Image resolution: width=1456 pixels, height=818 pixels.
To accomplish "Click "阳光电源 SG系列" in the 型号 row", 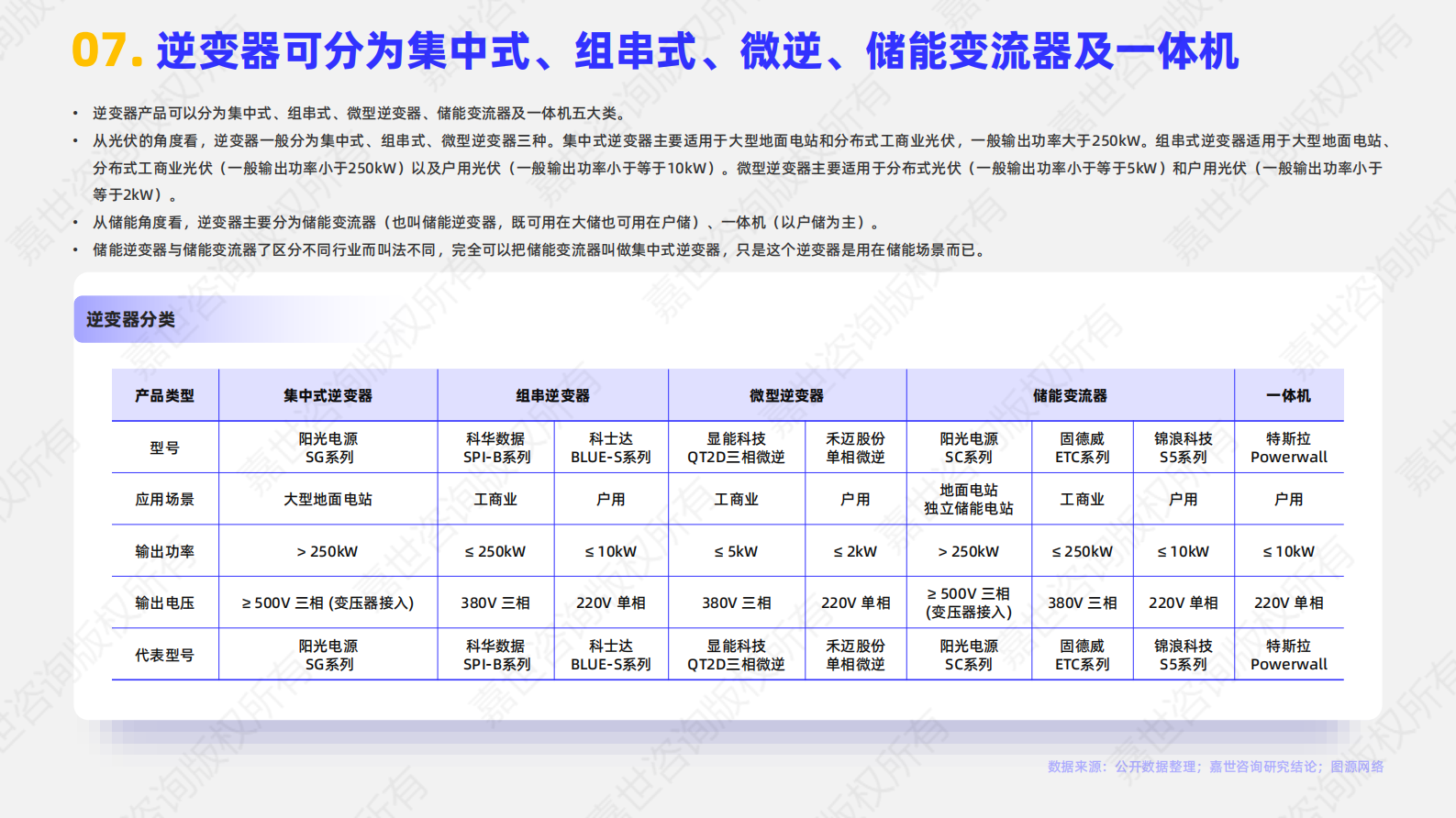I will click(x=328, y=448).
